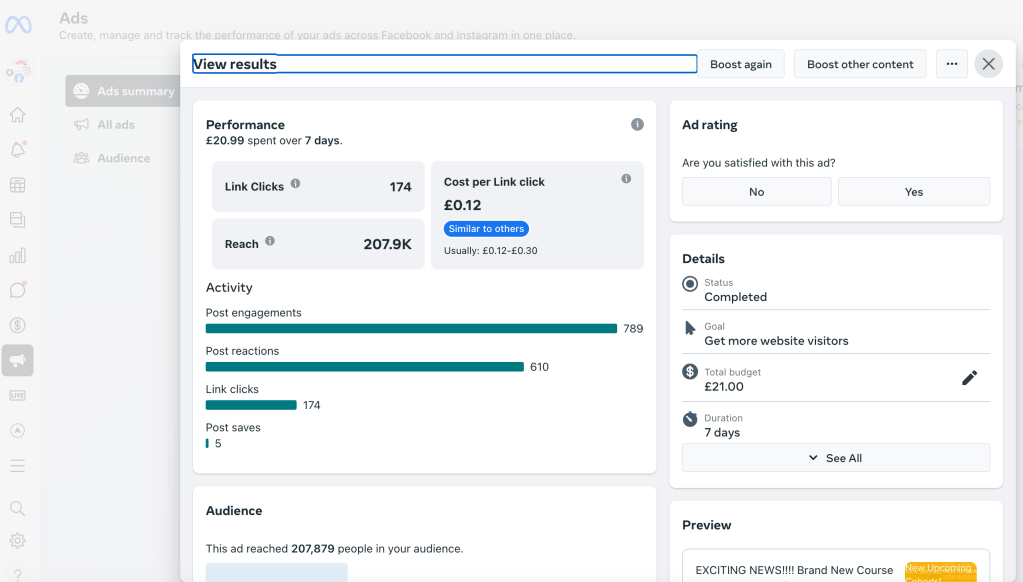Open the Live icon in sidebar
Screen dimensions: 1023x582
click(17, 395)
